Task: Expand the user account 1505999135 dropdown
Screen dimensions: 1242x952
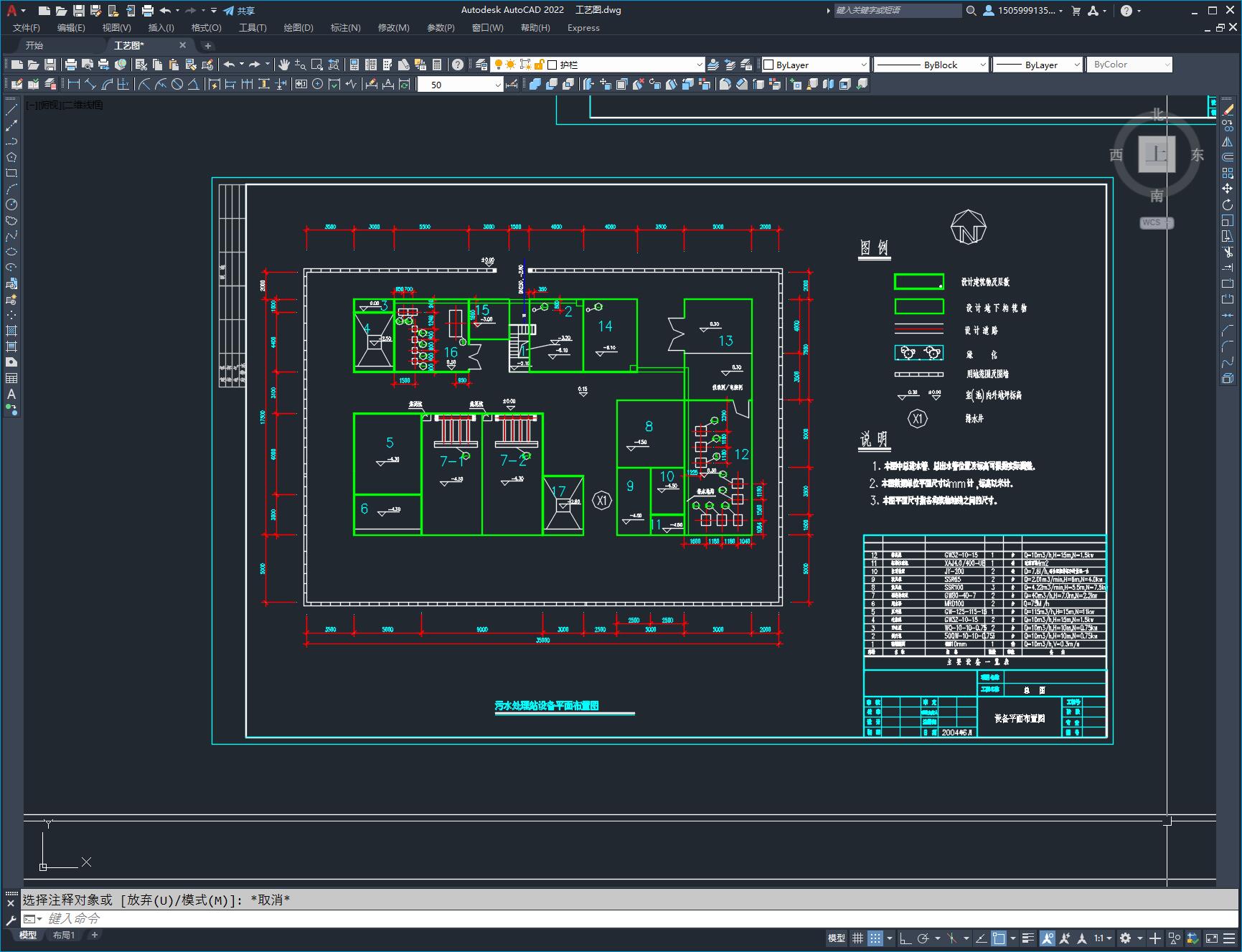Action: point(1023,11)
